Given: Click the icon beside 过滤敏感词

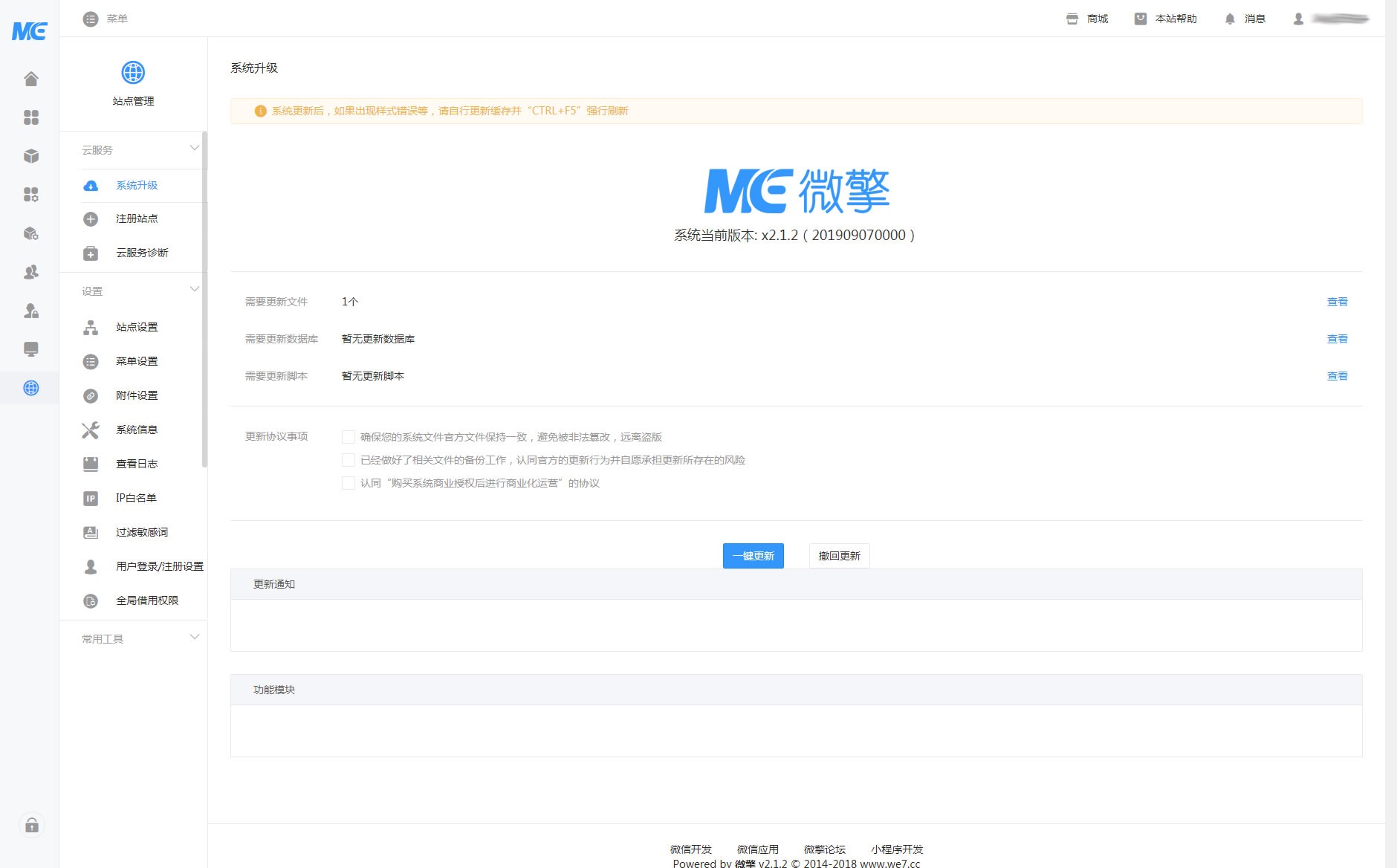Looking at the screenshot, I should click(x=91, y=533).
